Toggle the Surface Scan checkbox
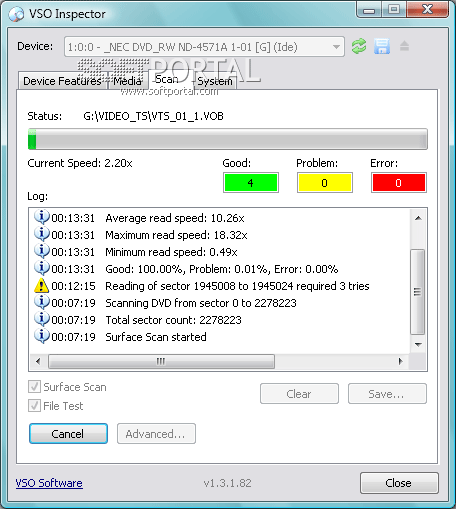The height and width of the screenshot is (509, 456). tap(34, 387)
